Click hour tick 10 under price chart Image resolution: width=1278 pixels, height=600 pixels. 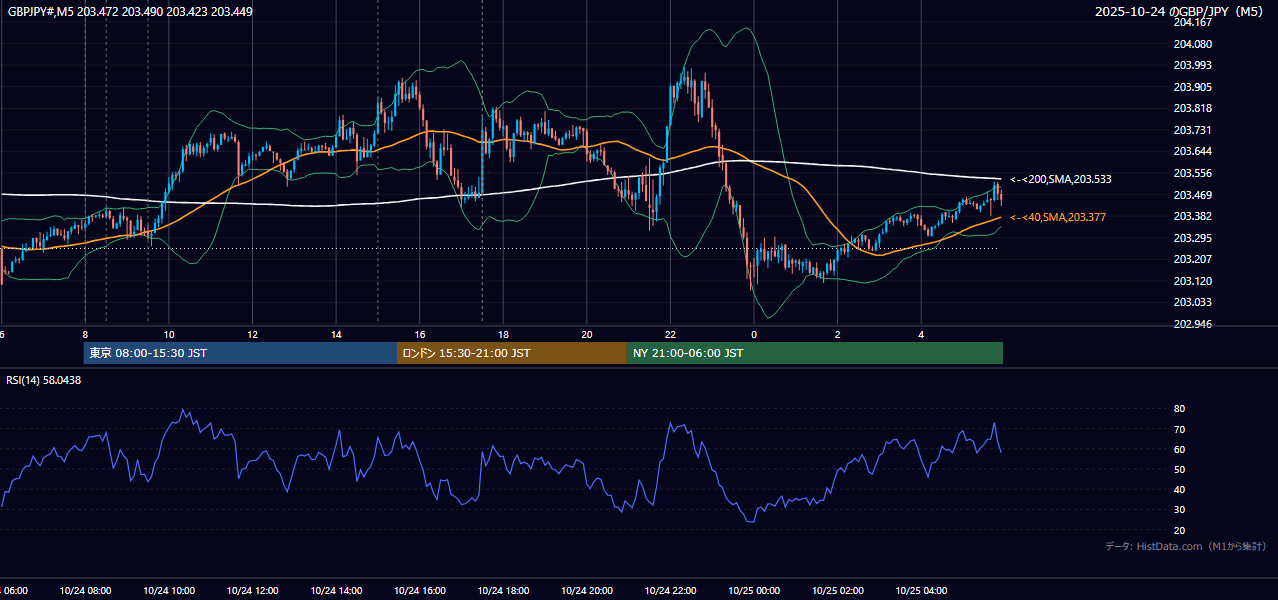pos(169,335)
